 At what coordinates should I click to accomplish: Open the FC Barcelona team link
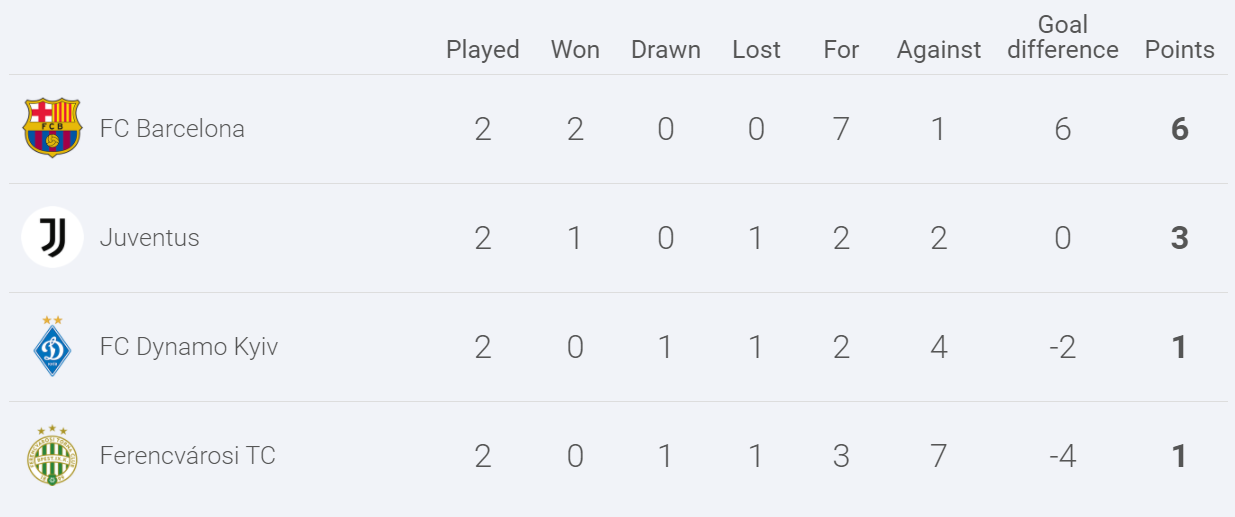[172, 129]
